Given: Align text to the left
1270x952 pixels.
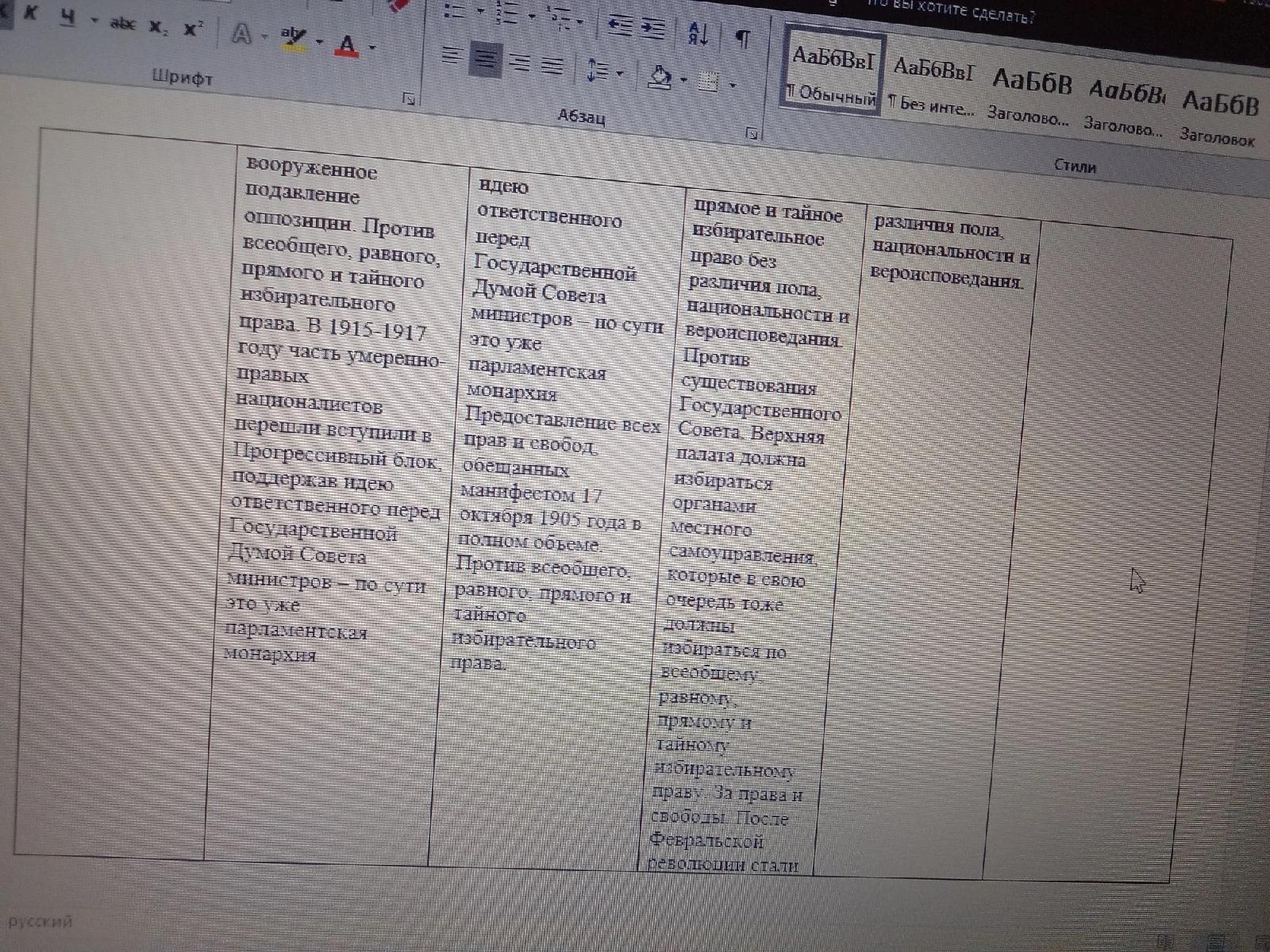Looking at the screenshot, I should (451, 56).
